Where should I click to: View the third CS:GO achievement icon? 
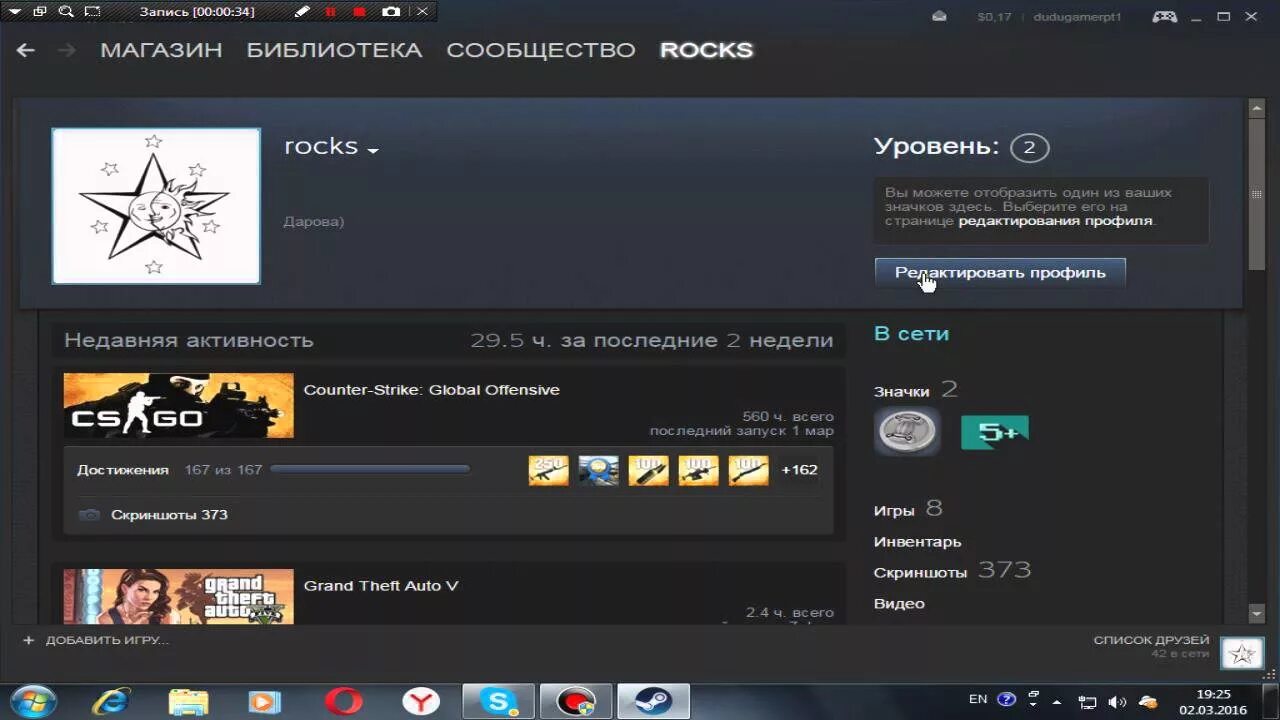648,469
